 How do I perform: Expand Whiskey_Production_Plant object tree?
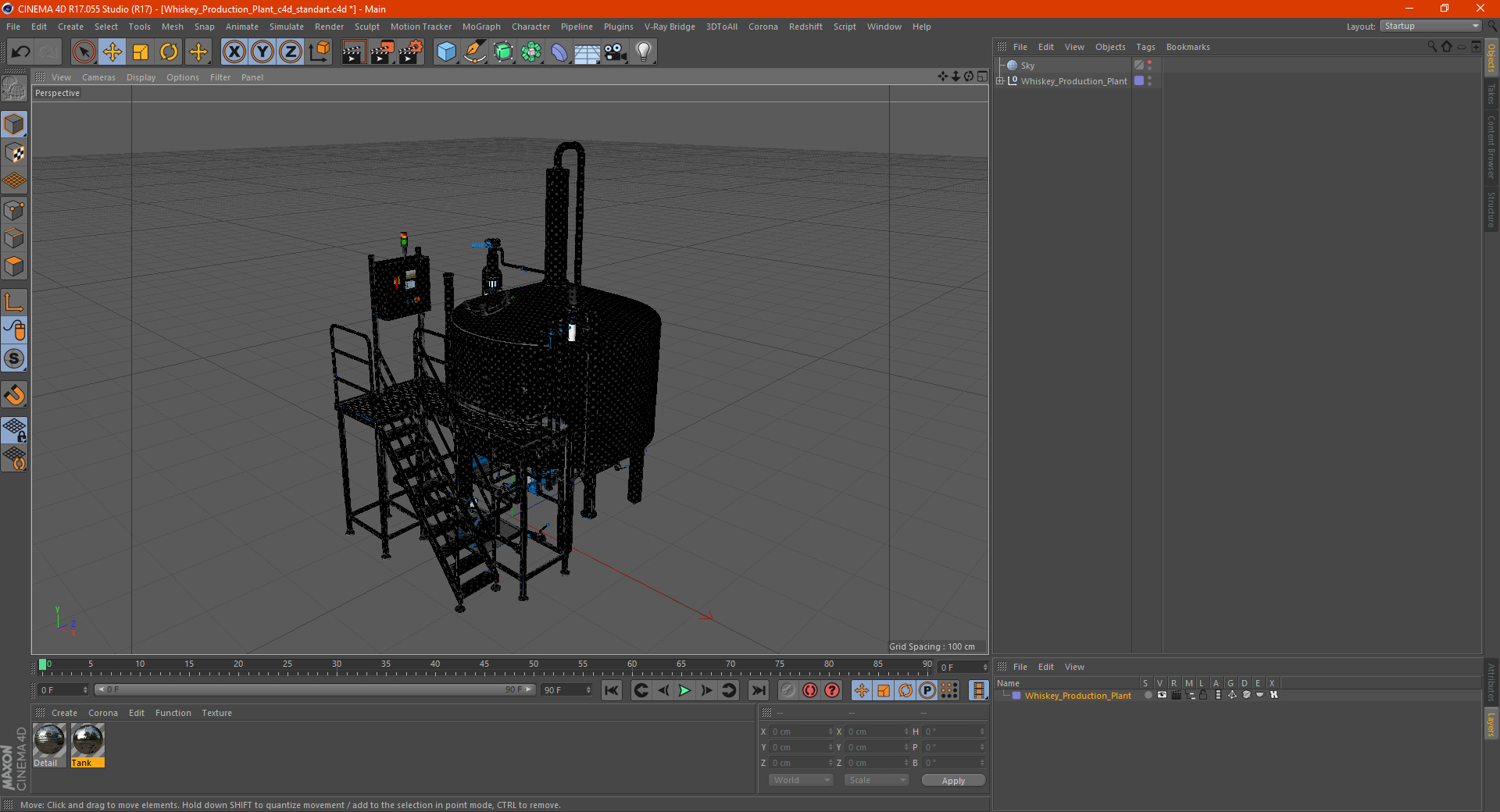[x=999, y=81]
